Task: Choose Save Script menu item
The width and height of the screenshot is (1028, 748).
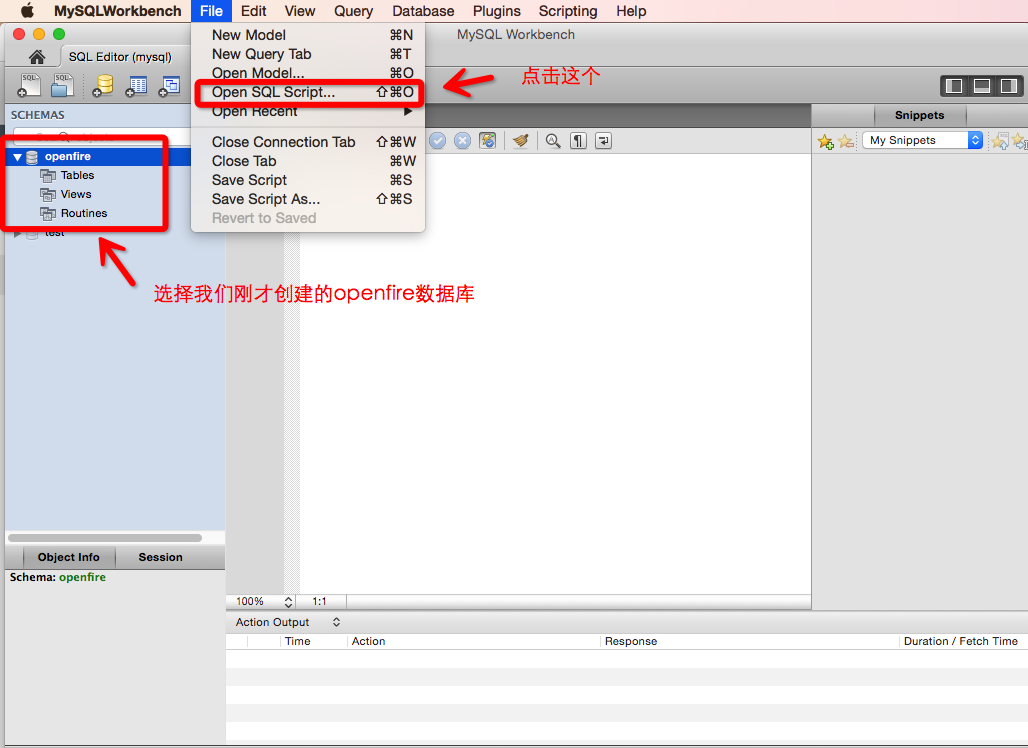Action: pos(309,180)
